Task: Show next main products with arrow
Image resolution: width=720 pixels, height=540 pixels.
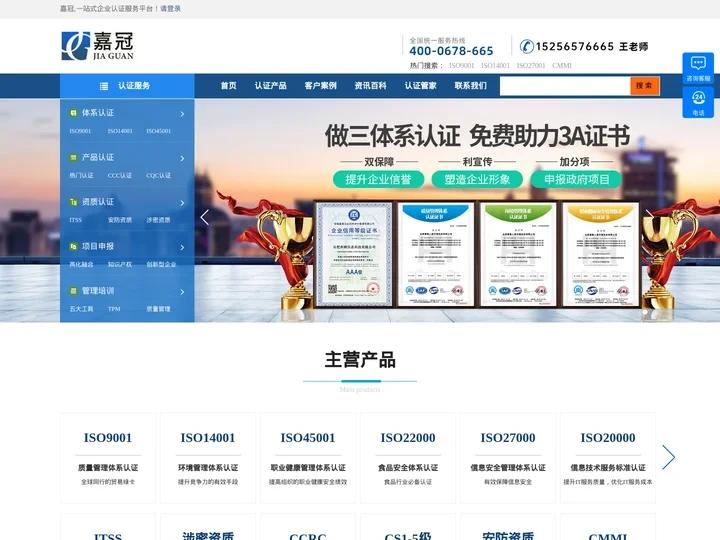Action: (668, 457)
